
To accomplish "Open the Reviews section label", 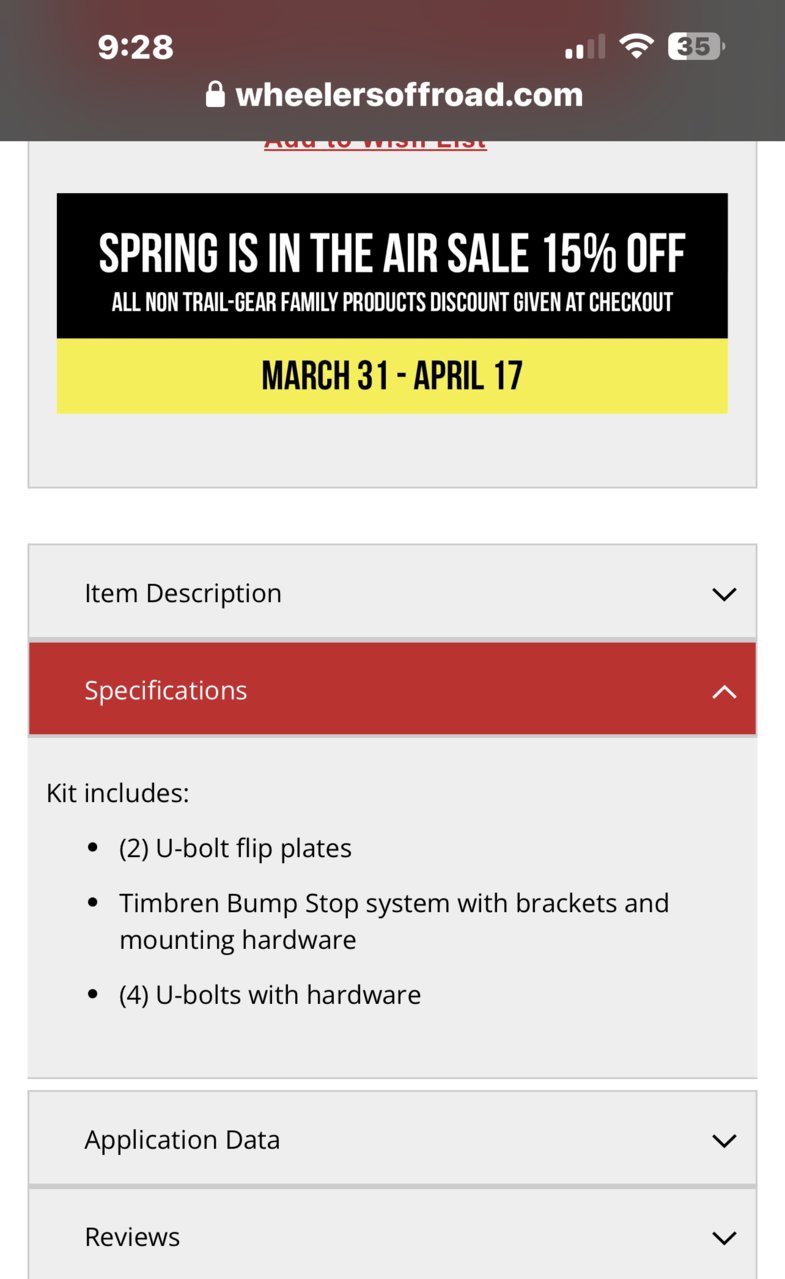I will 132,1237.
